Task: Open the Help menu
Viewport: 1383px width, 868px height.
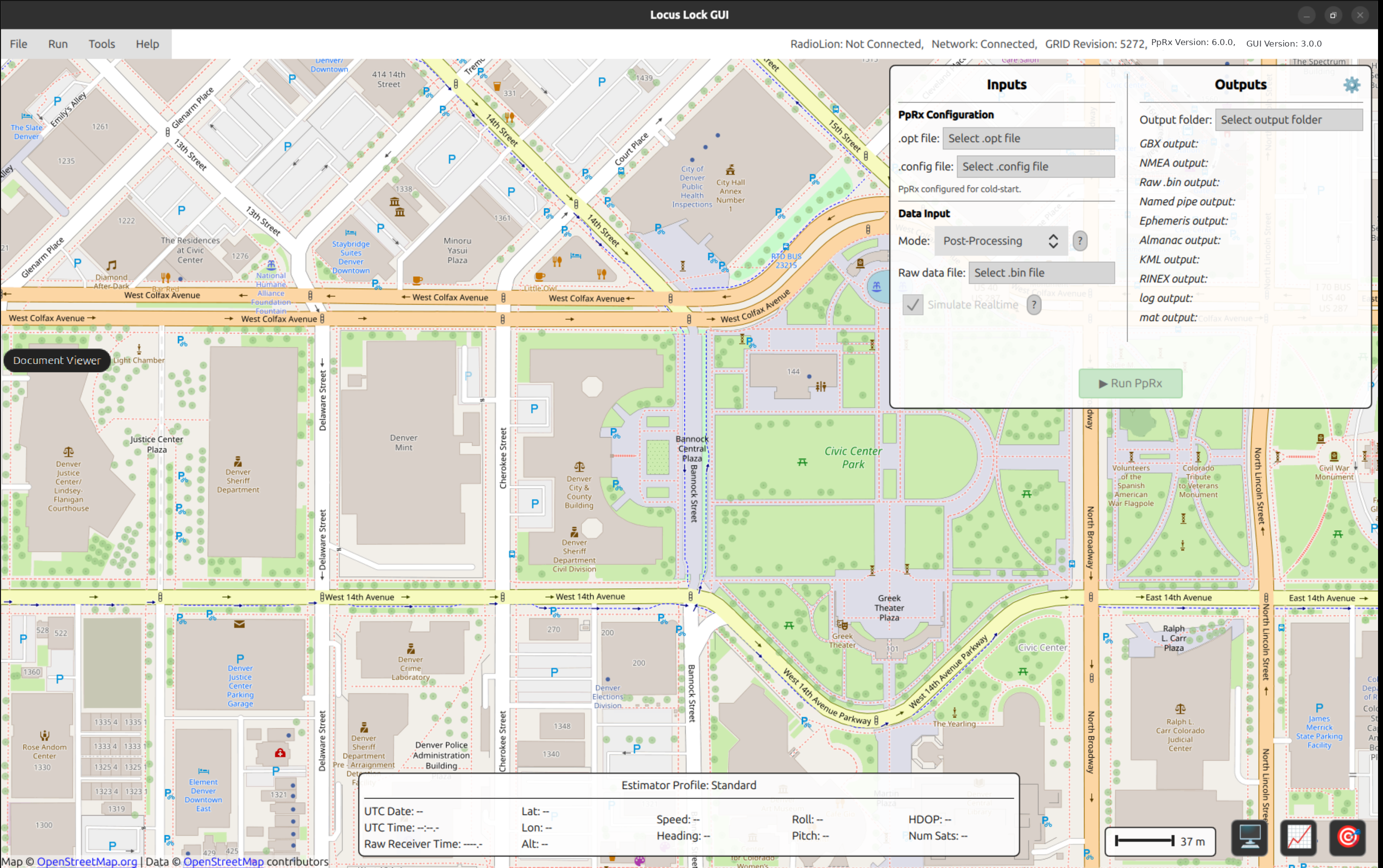Action: click(x=147, y=44)
